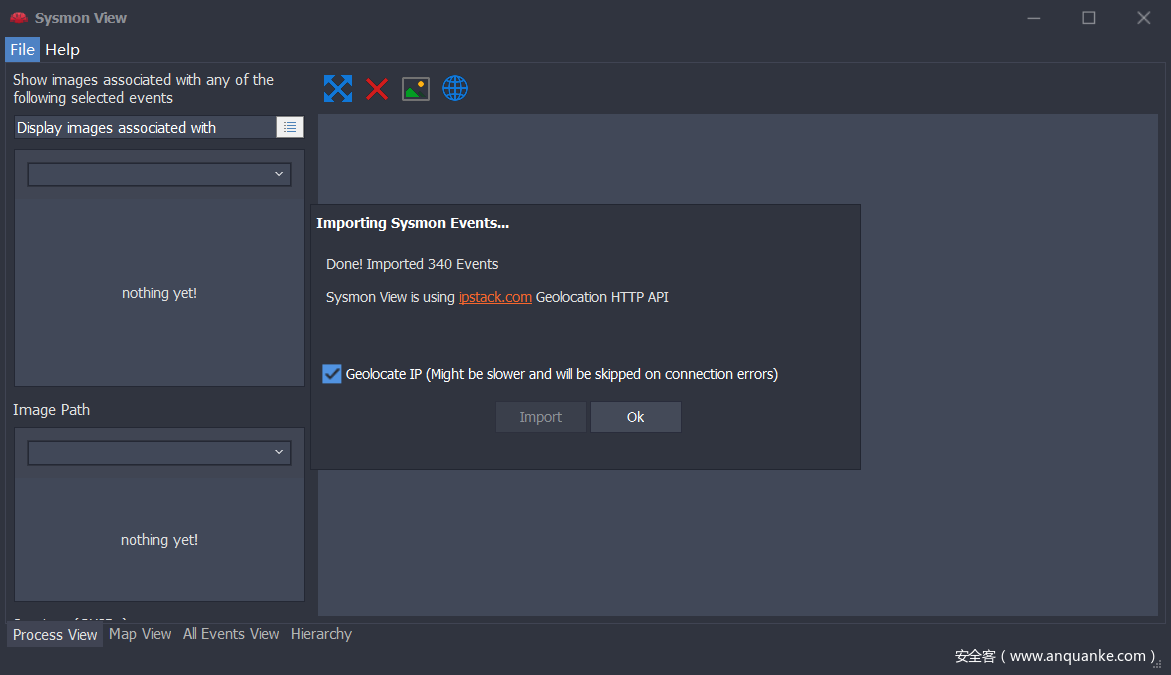Click the Display images associated with field
The image size is (1171, 675).
coord(145,127)
